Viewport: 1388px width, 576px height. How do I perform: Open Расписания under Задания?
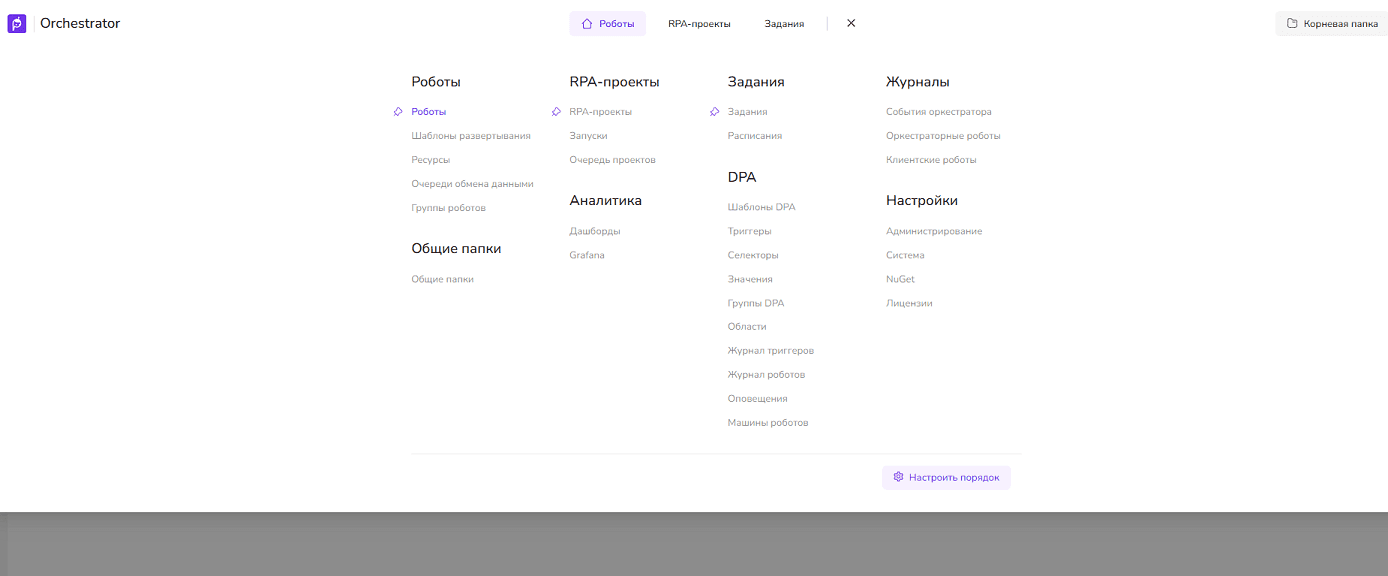(x=754, y=136)
